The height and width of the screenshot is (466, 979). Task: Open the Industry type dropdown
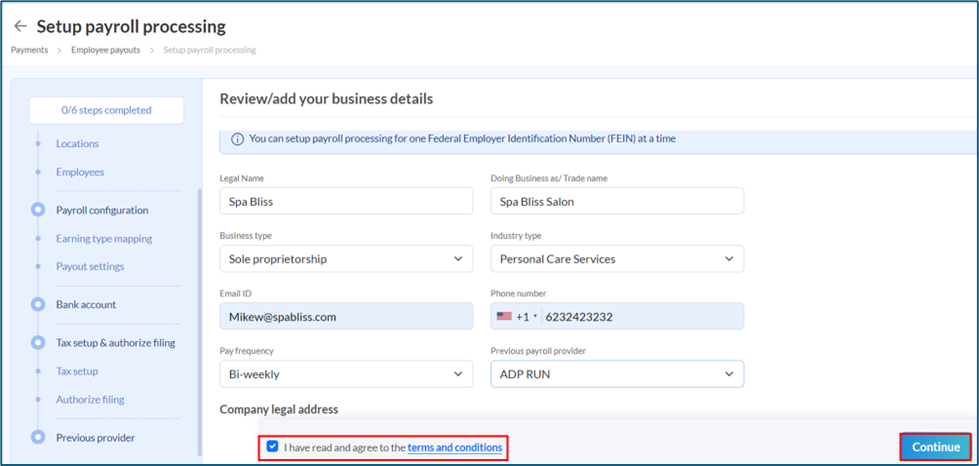coord(617,259)
